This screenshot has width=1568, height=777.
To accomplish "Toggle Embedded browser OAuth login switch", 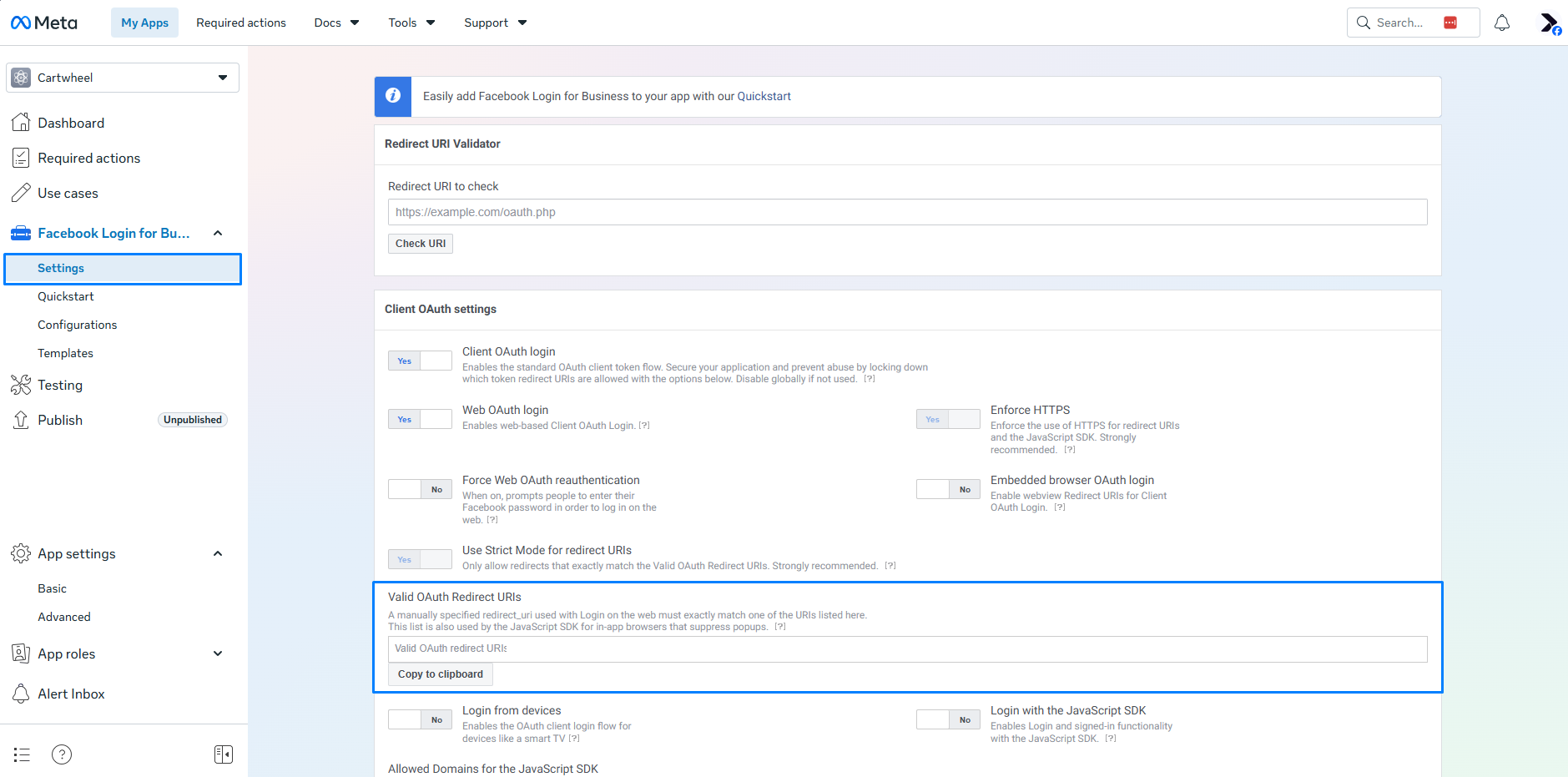I will click(948, 489).
